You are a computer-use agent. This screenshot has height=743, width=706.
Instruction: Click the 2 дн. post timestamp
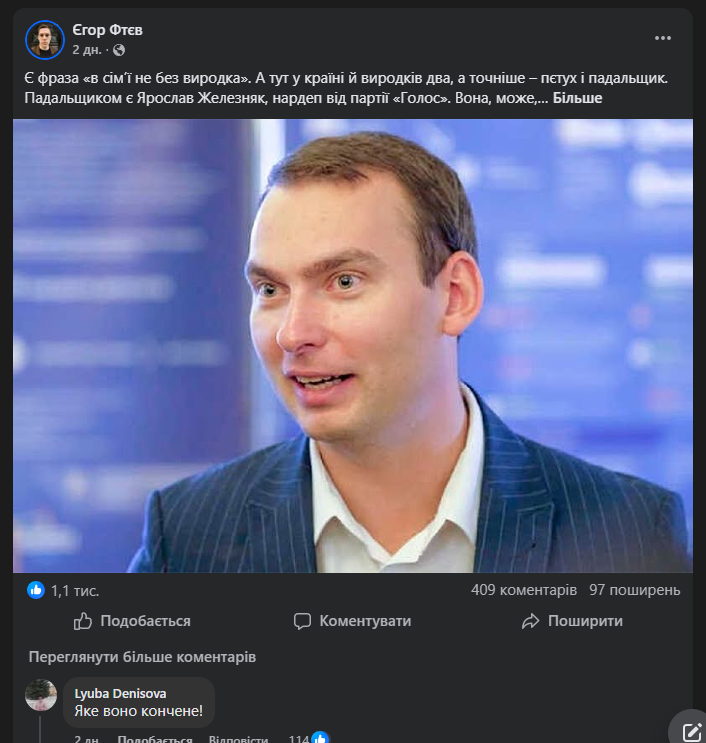pos(86,49)
